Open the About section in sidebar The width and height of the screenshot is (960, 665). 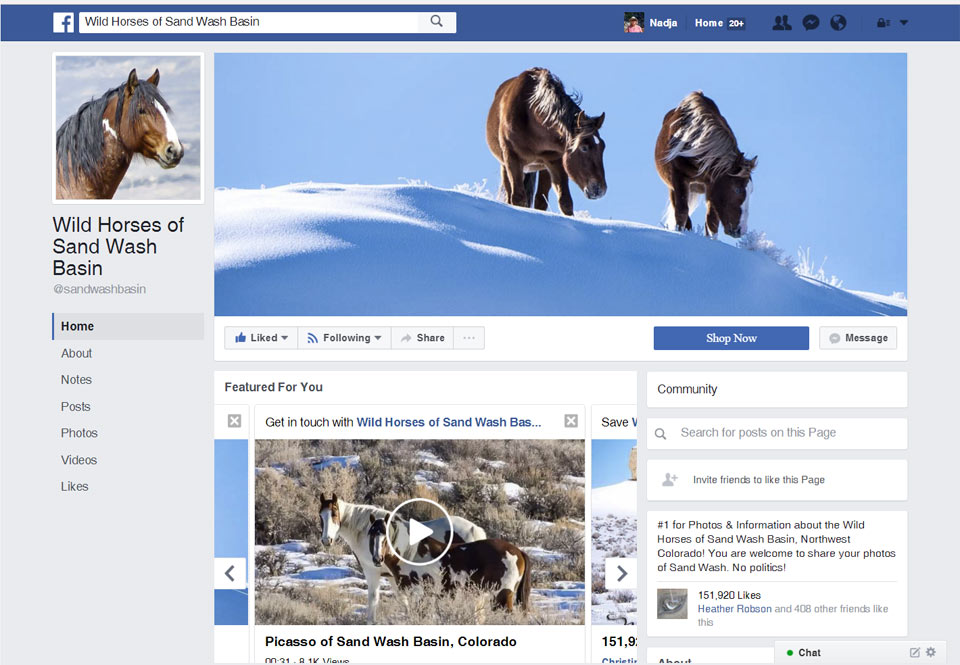coord(77,353)
